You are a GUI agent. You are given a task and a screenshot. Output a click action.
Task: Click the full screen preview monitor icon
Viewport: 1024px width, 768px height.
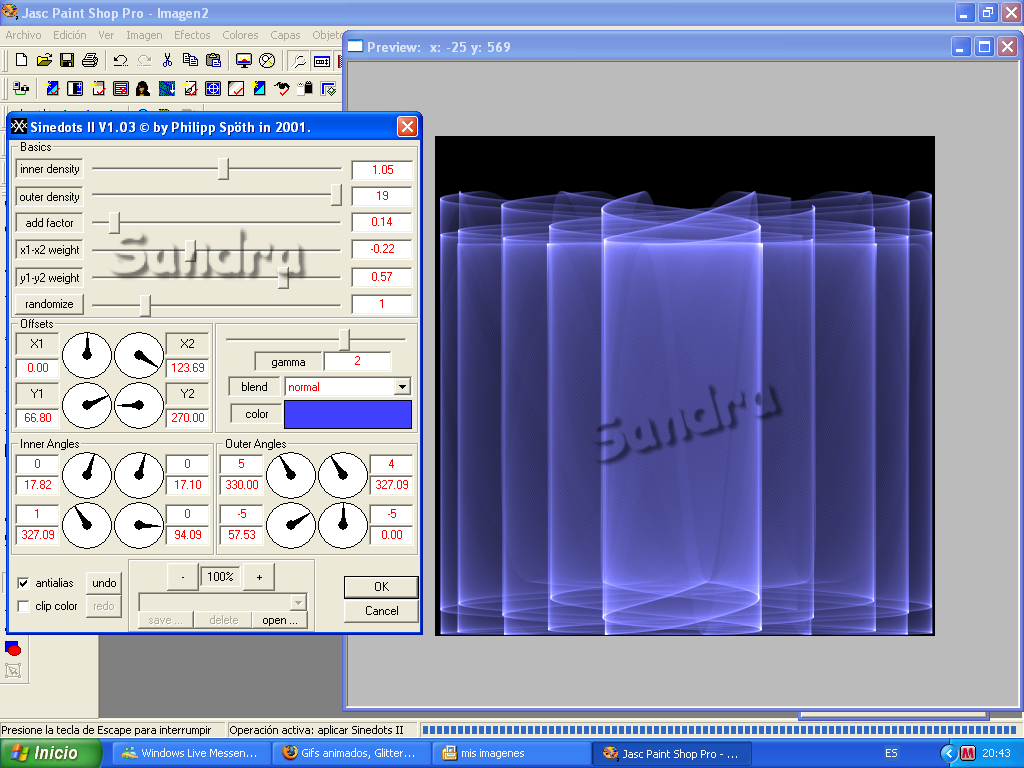pyautogui.click(x=244, y=61)
